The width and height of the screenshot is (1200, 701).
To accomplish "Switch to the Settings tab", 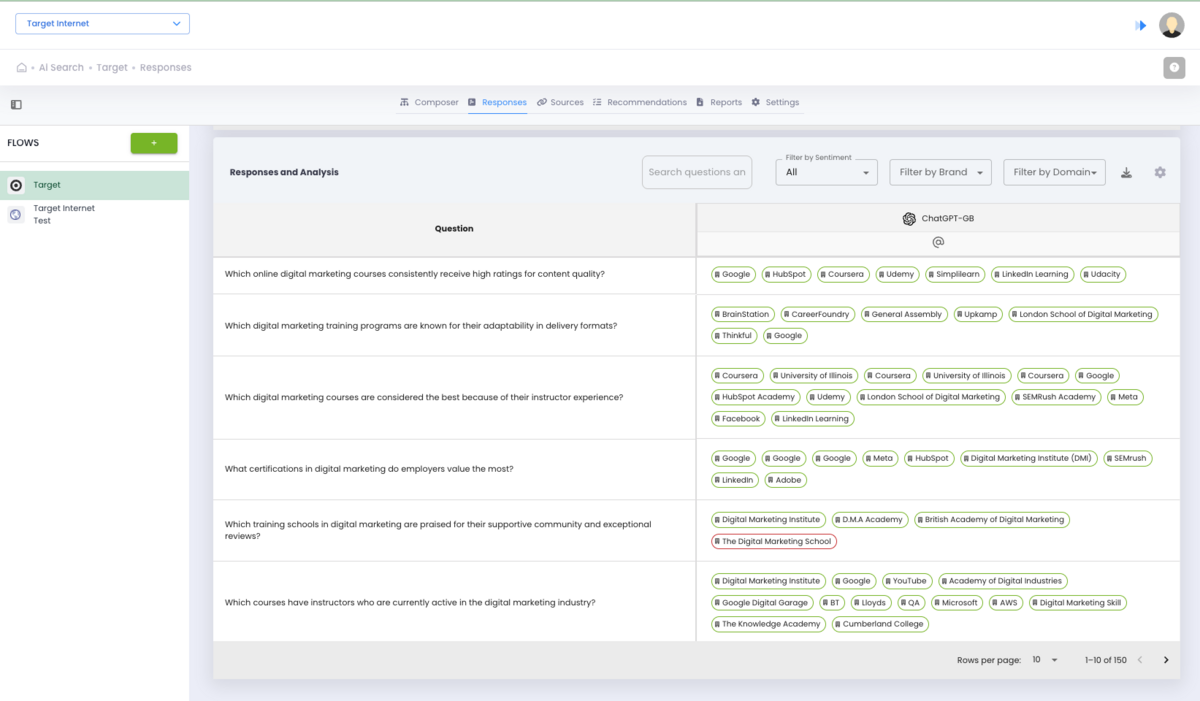I will pyautogui.click(x=775, y=102).
